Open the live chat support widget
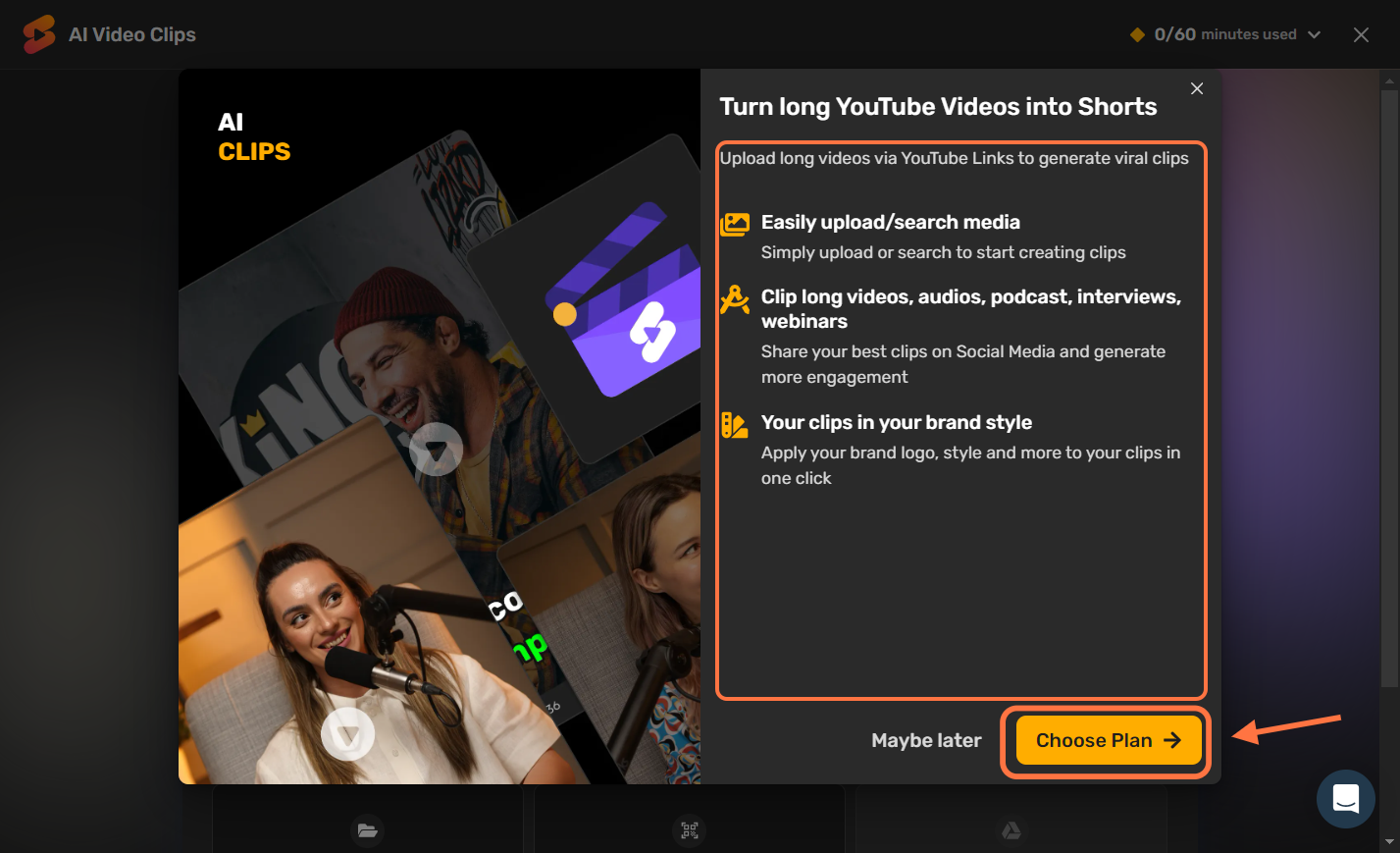 [1346, 799]
